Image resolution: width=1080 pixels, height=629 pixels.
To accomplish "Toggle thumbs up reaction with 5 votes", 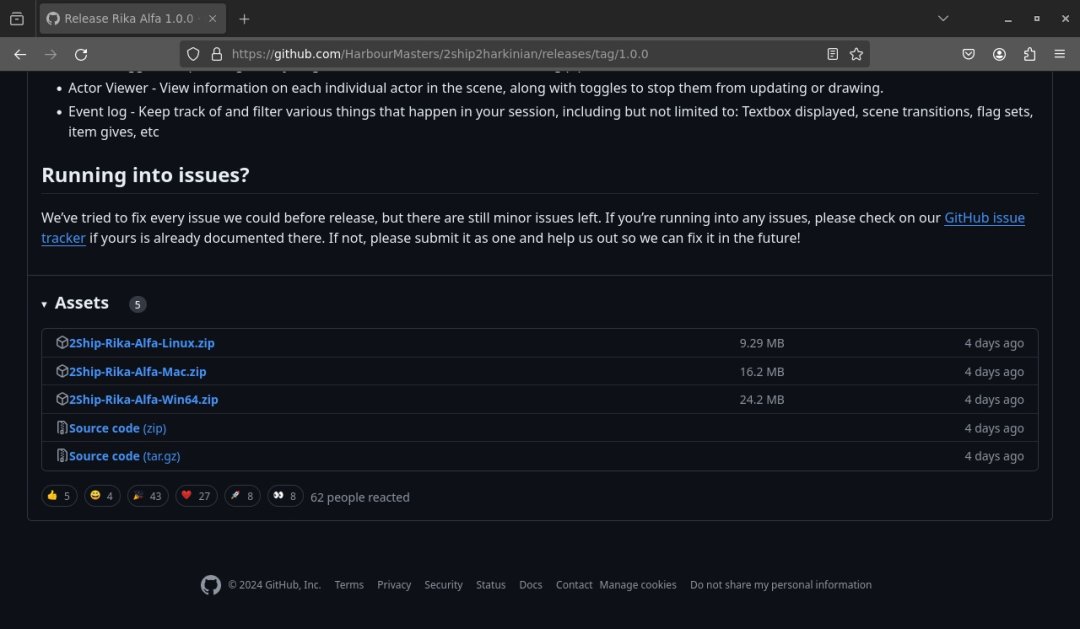I will 59,496.
